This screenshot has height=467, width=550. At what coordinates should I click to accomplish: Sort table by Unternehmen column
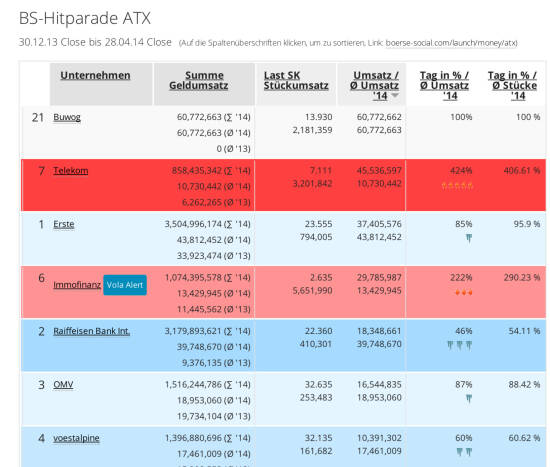click(x=95, y=75)
